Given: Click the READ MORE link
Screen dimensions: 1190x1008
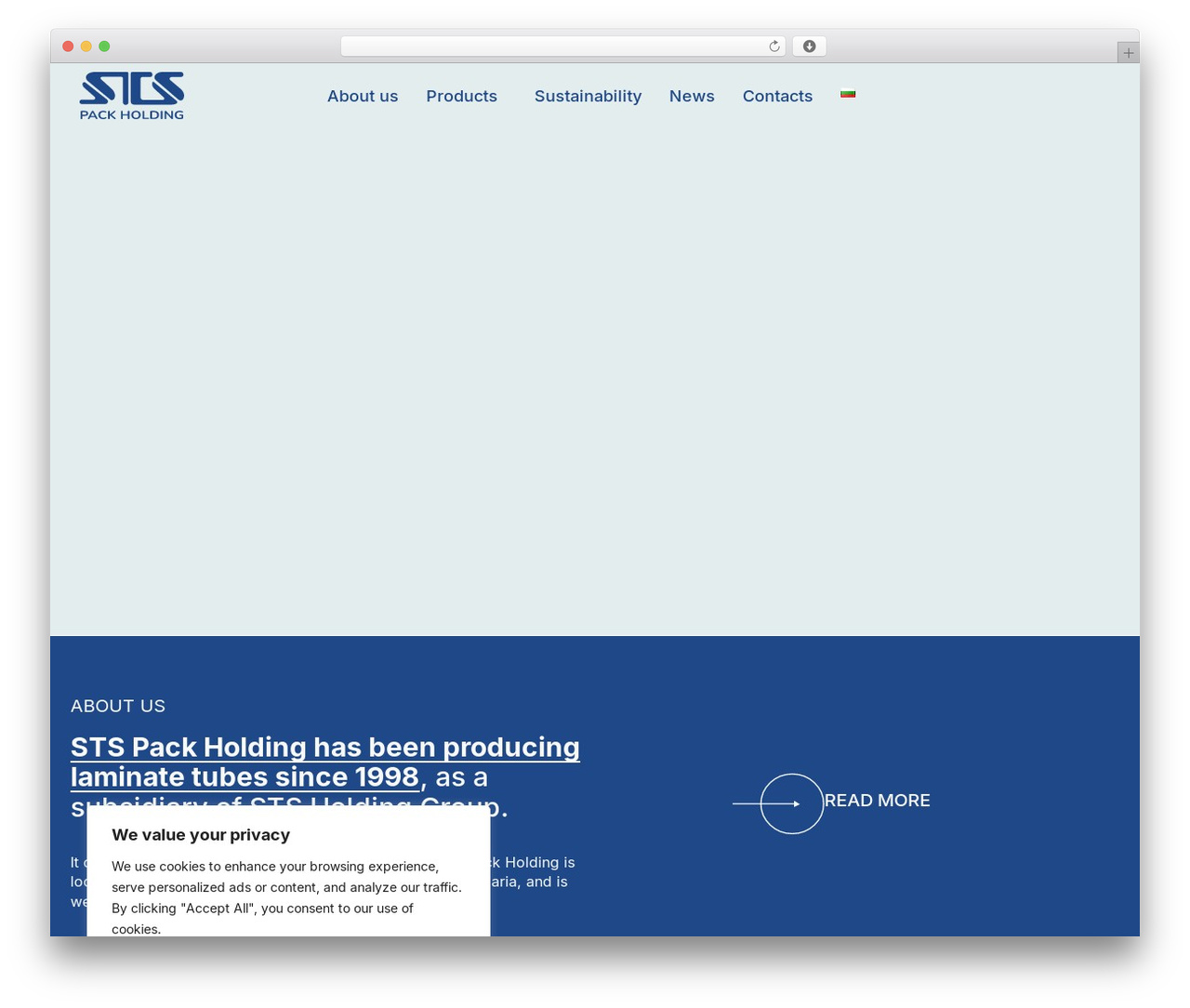Looking at the screenshot, I should (x=877, y=801).
